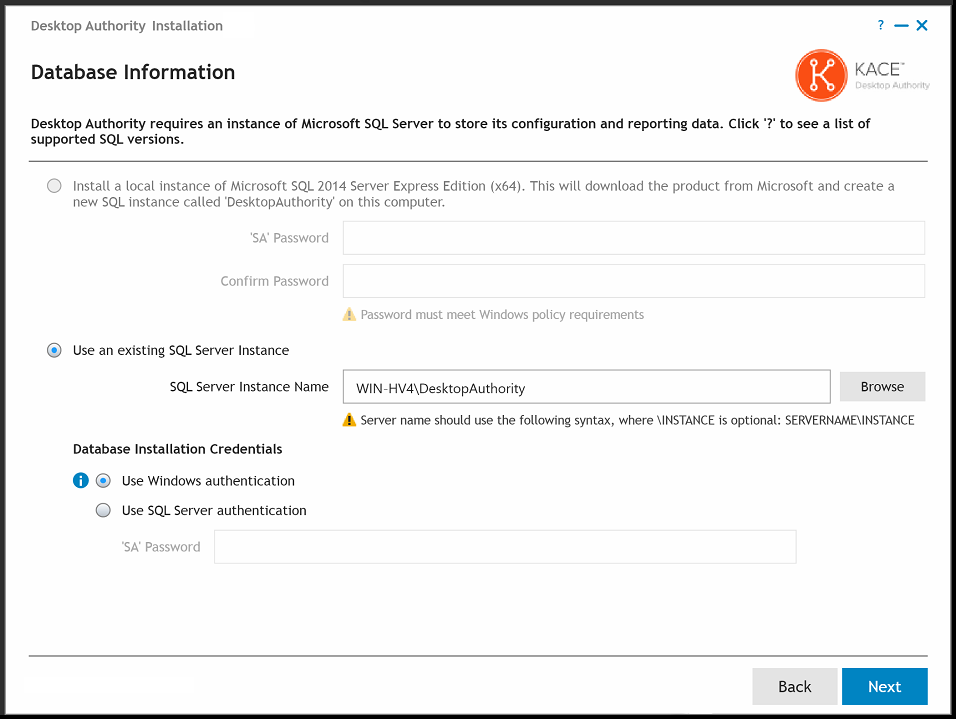Choose Use SQL Server authentication
This screenshot has height=719, width=956.
103,511
